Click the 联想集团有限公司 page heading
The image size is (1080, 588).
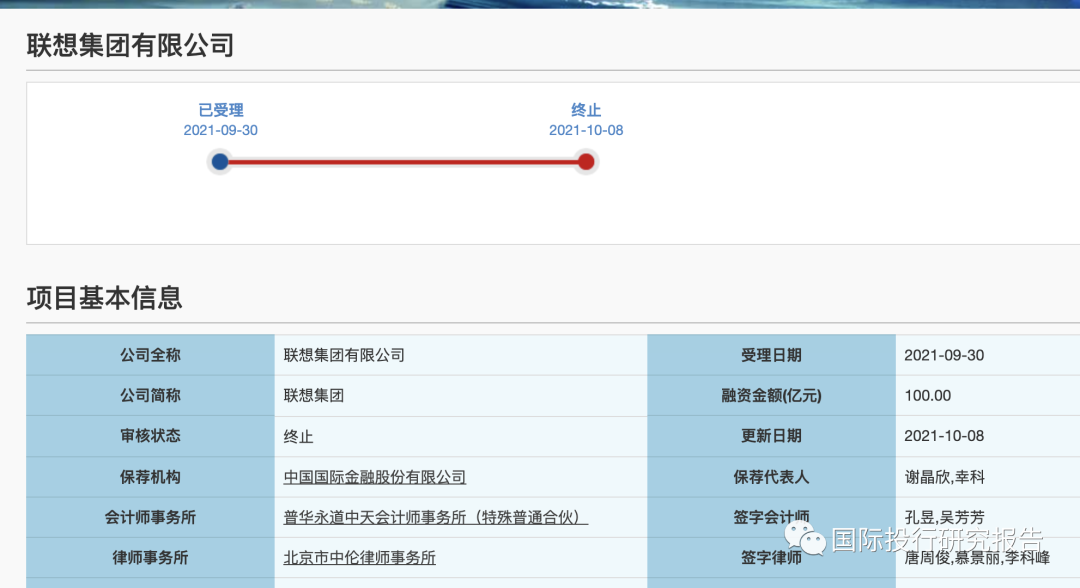[131, 45]
